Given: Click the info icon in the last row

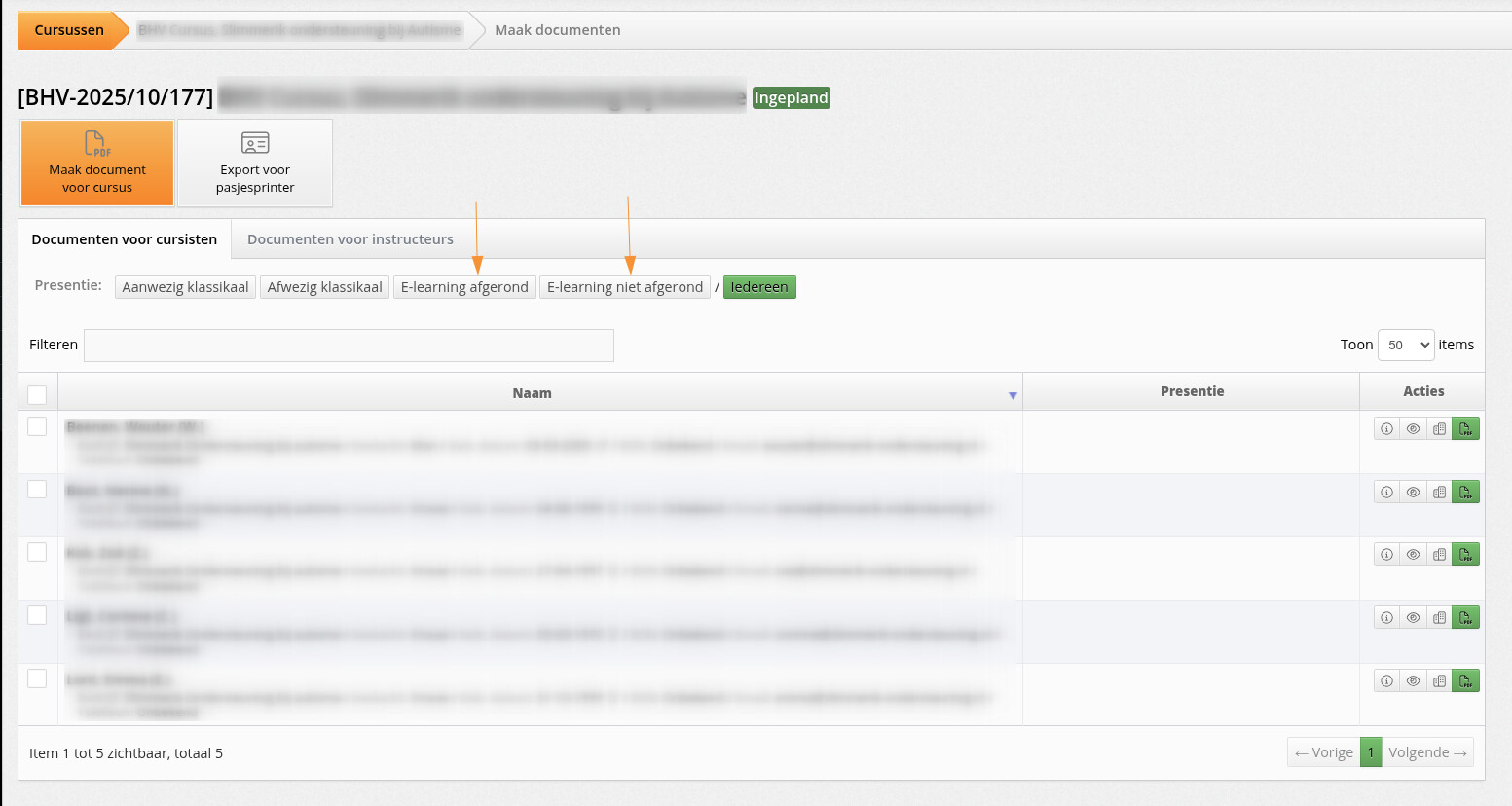Looking at the screenshot, I should click(x=1386, y=681).
